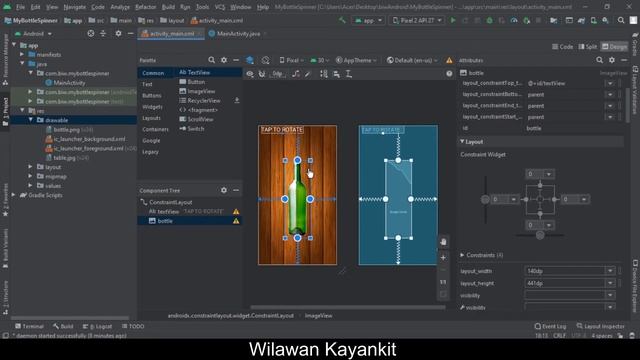Open the layout_height dropdown arrow
Image resolution: width=640 pixels, height=360 pixels.
[x=610, y=283]
